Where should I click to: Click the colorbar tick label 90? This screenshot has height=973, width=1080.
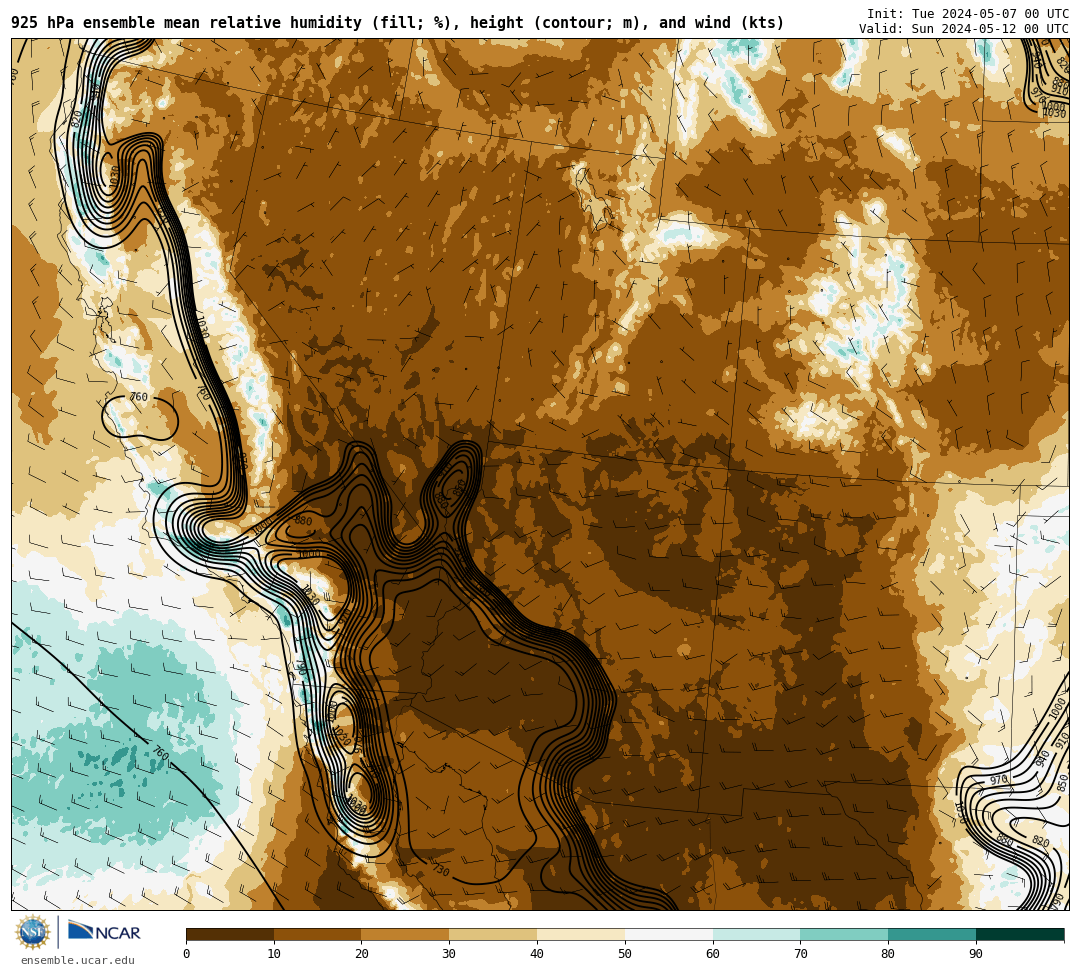tap(976, 954)
